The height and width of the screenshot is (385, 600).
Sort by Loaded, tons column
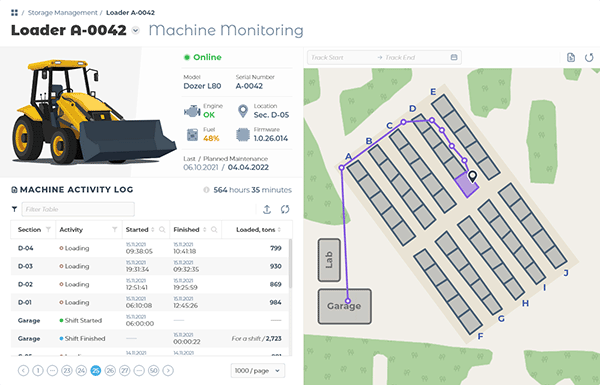279,230
